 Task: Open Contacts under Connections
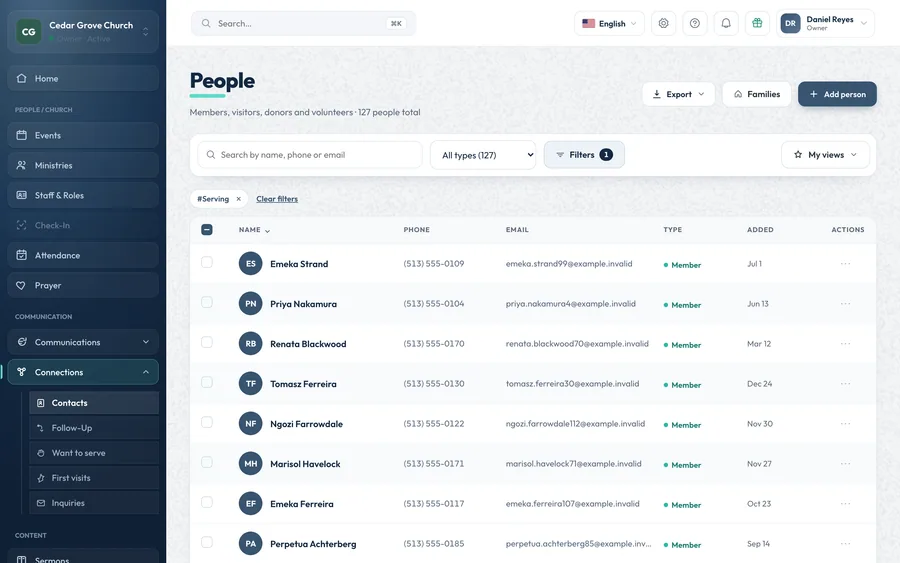(x=94, y=403)
